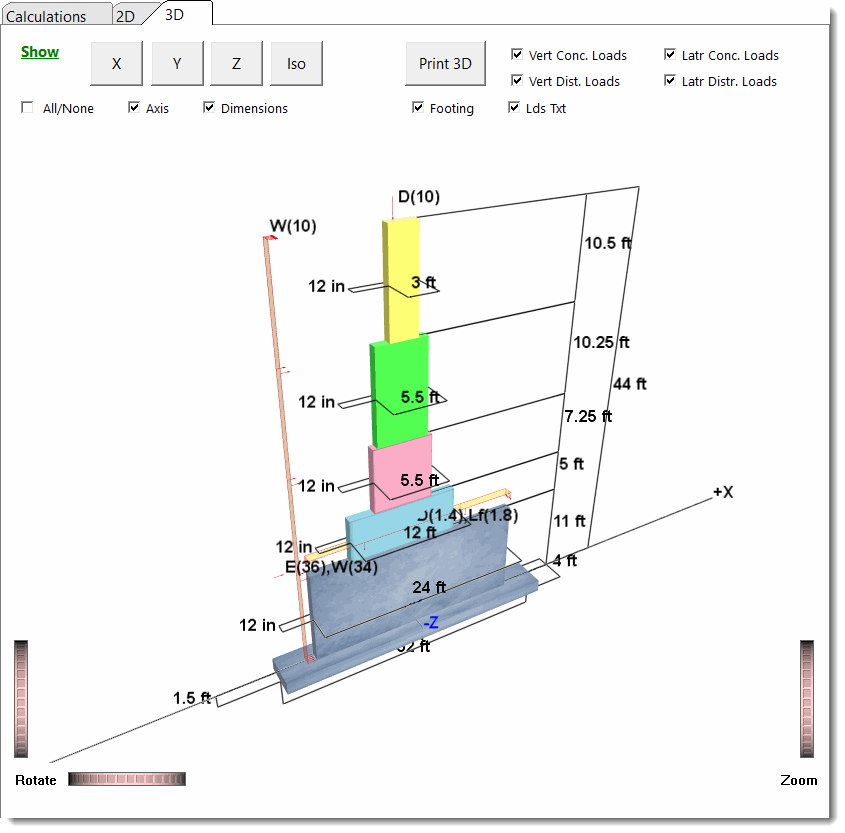Image resolution: width=845 pixels, height=833 pixels.
Task: Click the Show link
Action: coord(39,51)
